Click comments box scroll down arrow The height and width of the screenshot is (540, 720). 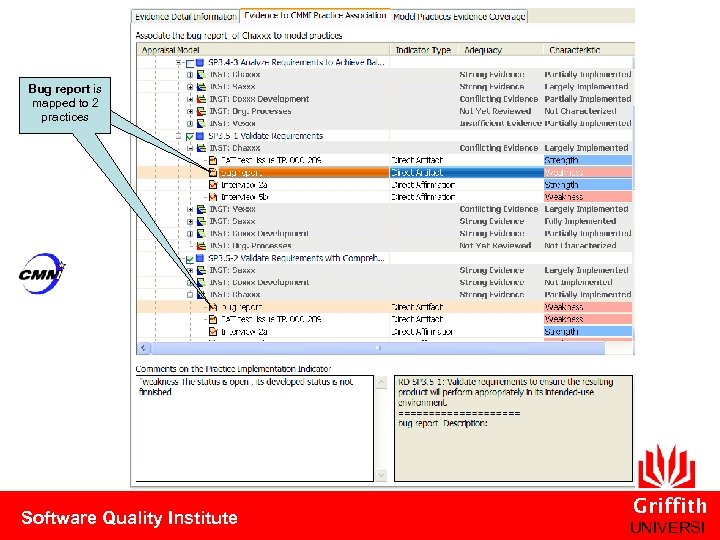coord(381,475)
